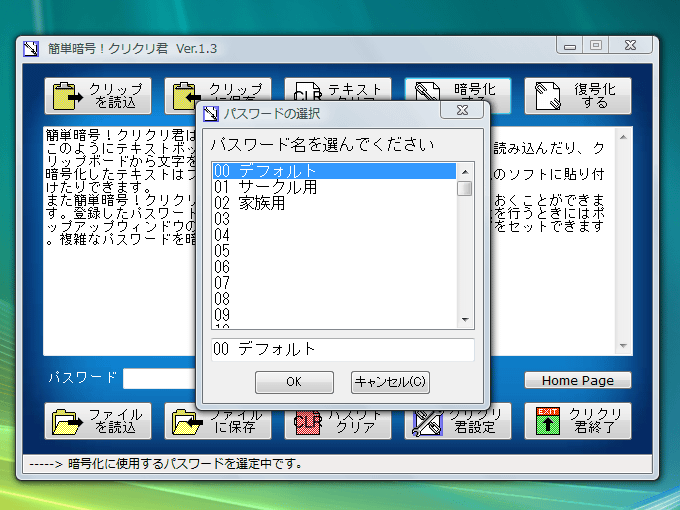Select the 02 家族用 list entry
680x510 pixels.
point(334,203)
